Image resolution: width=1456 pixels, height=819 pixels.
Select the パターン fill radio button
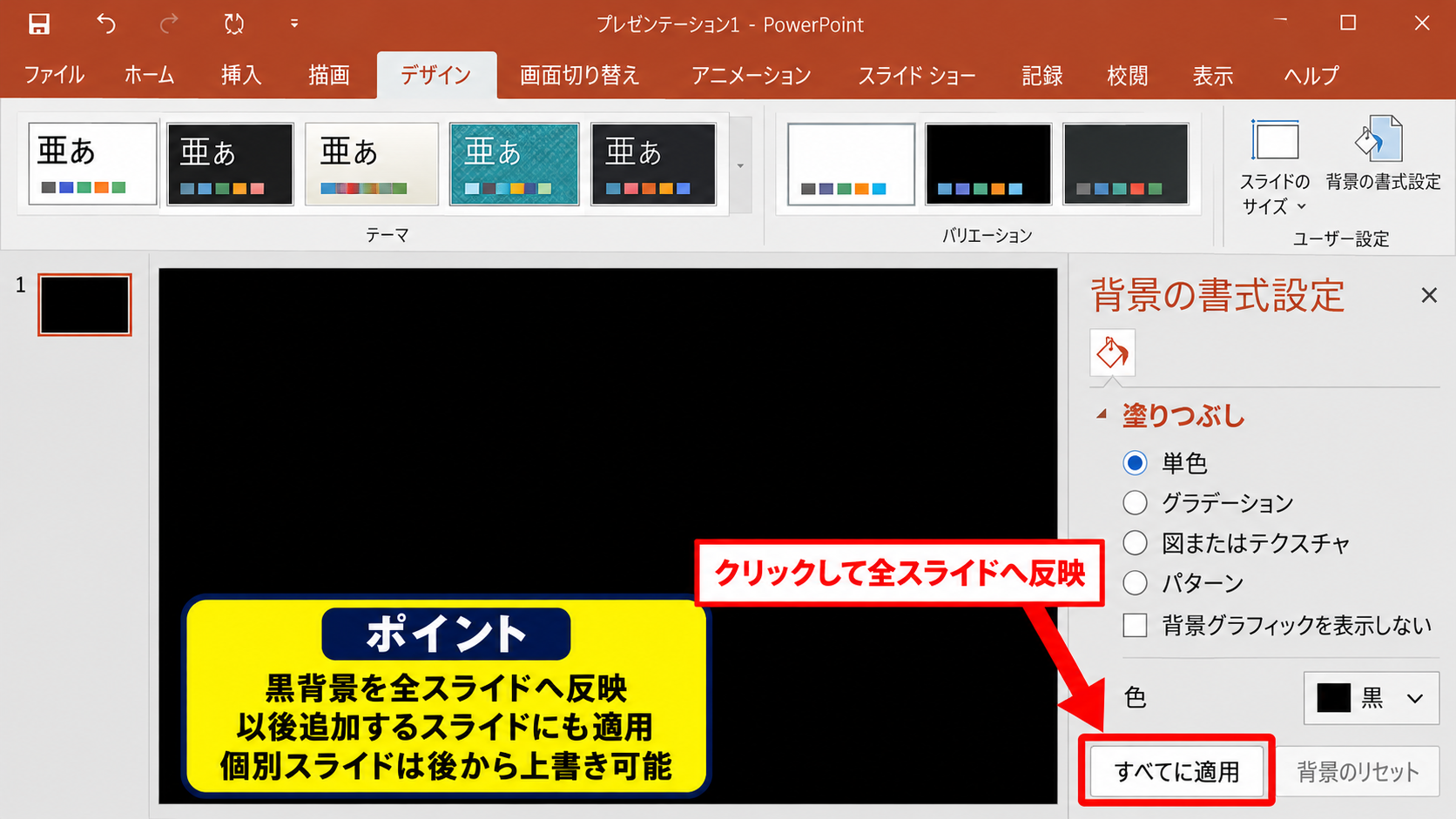(1135, 583)
